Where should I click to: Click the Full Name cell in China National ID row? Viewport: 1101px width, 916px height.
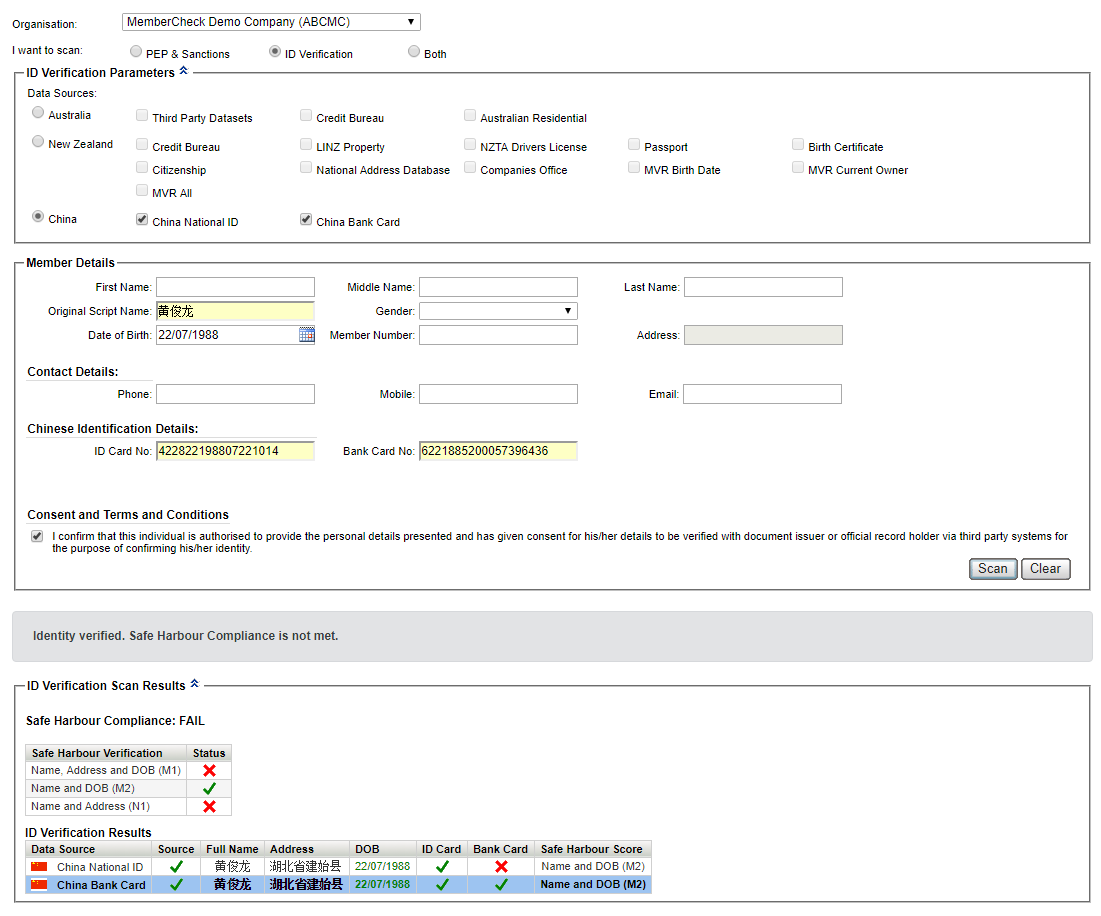coord(232,867)
